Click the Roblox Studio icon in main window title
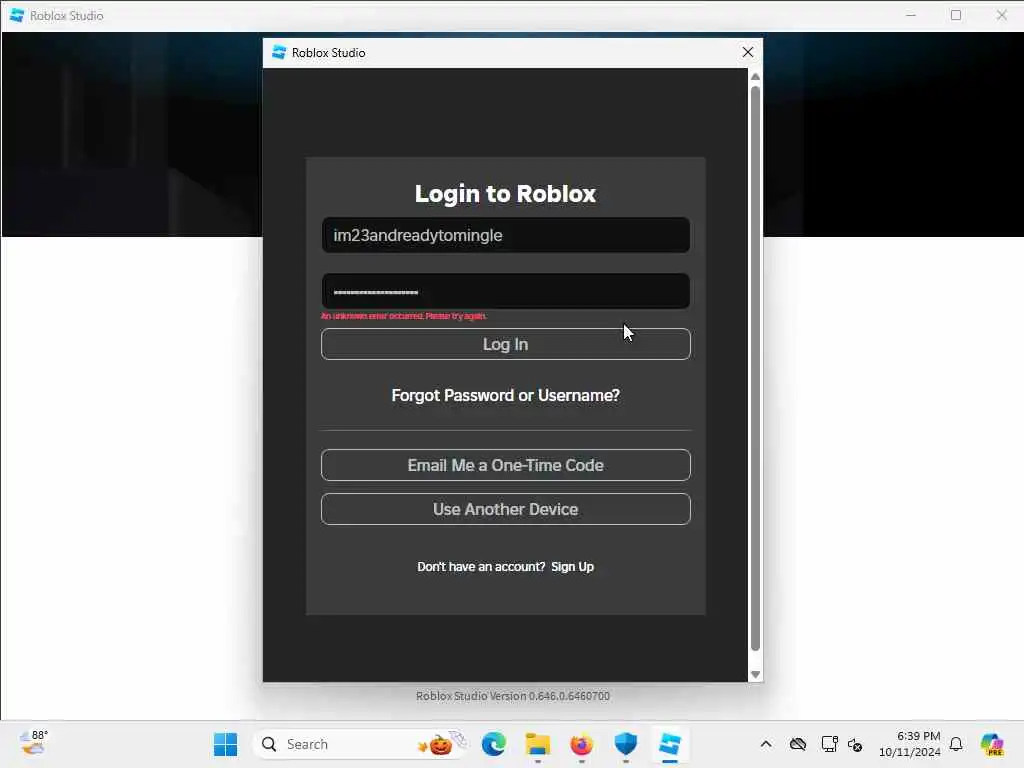1024x768 pixels. [x=17, y=15]
